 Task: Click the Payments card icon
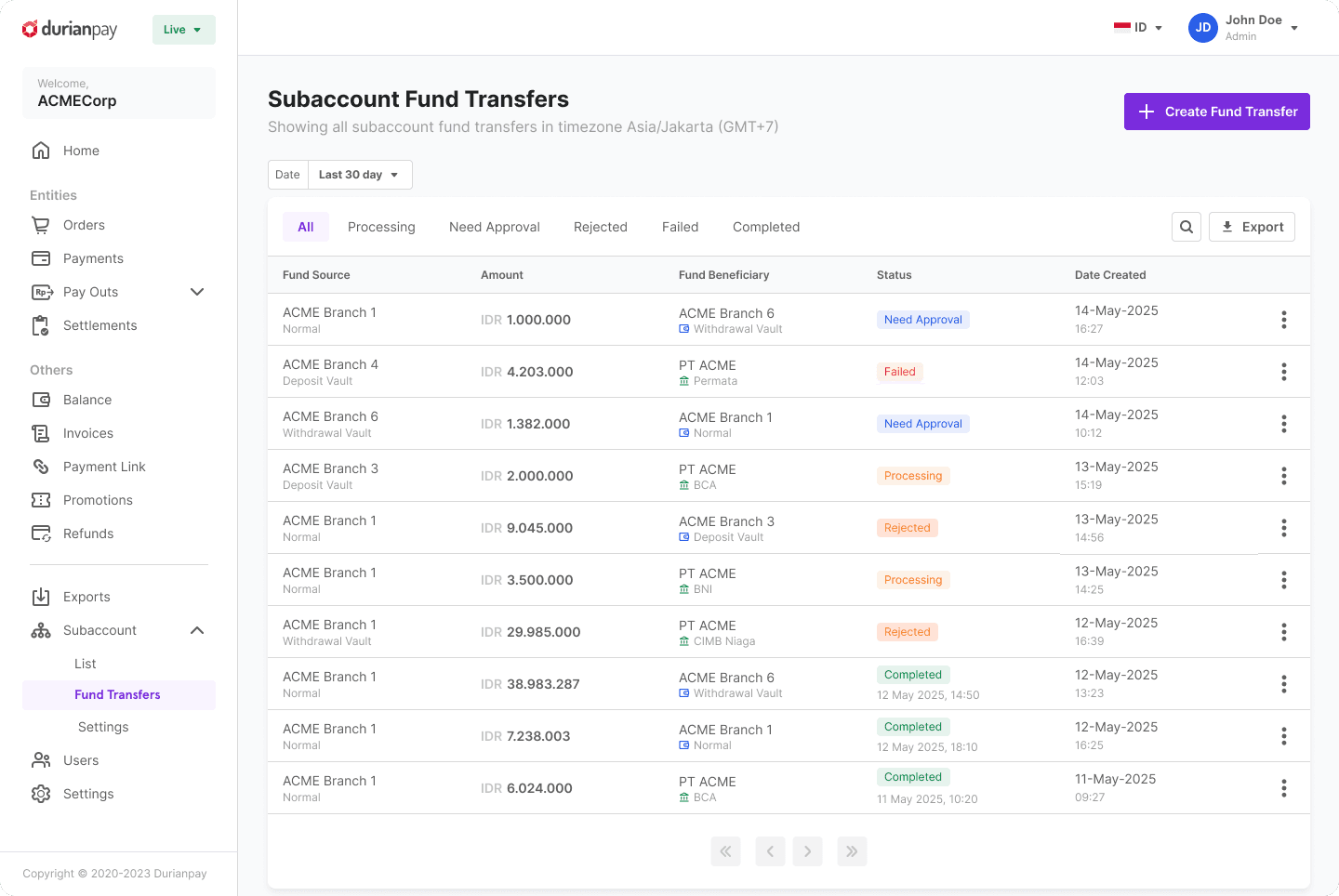tap(41, 258)
